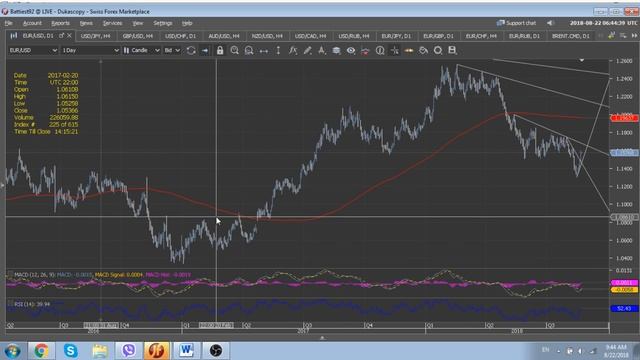Screen dimensions: 640x360
Task: Open the chart objects layers icon
Action: (336, 50)
